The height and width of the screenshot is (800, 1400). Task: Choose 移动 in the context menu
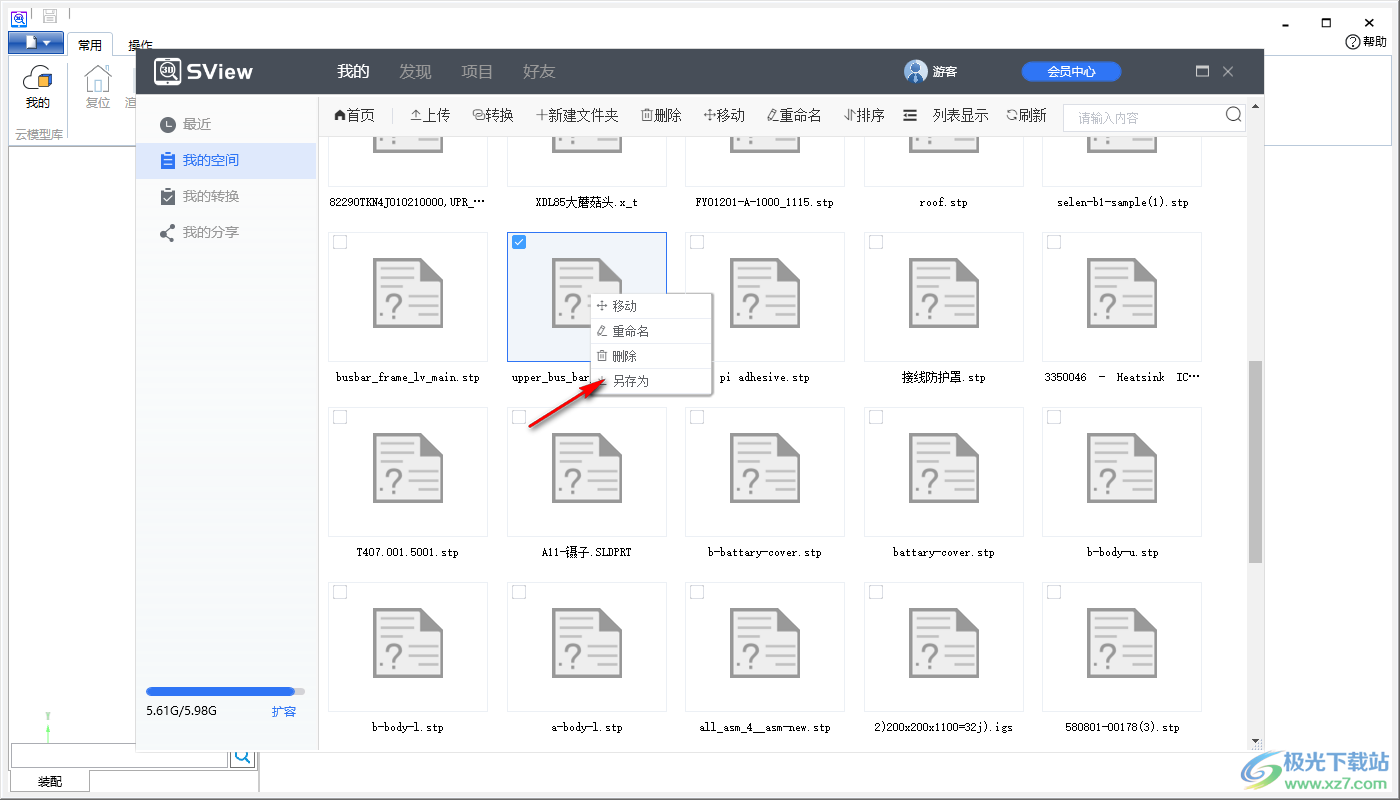pyautogui.click(x=651, y=306)
